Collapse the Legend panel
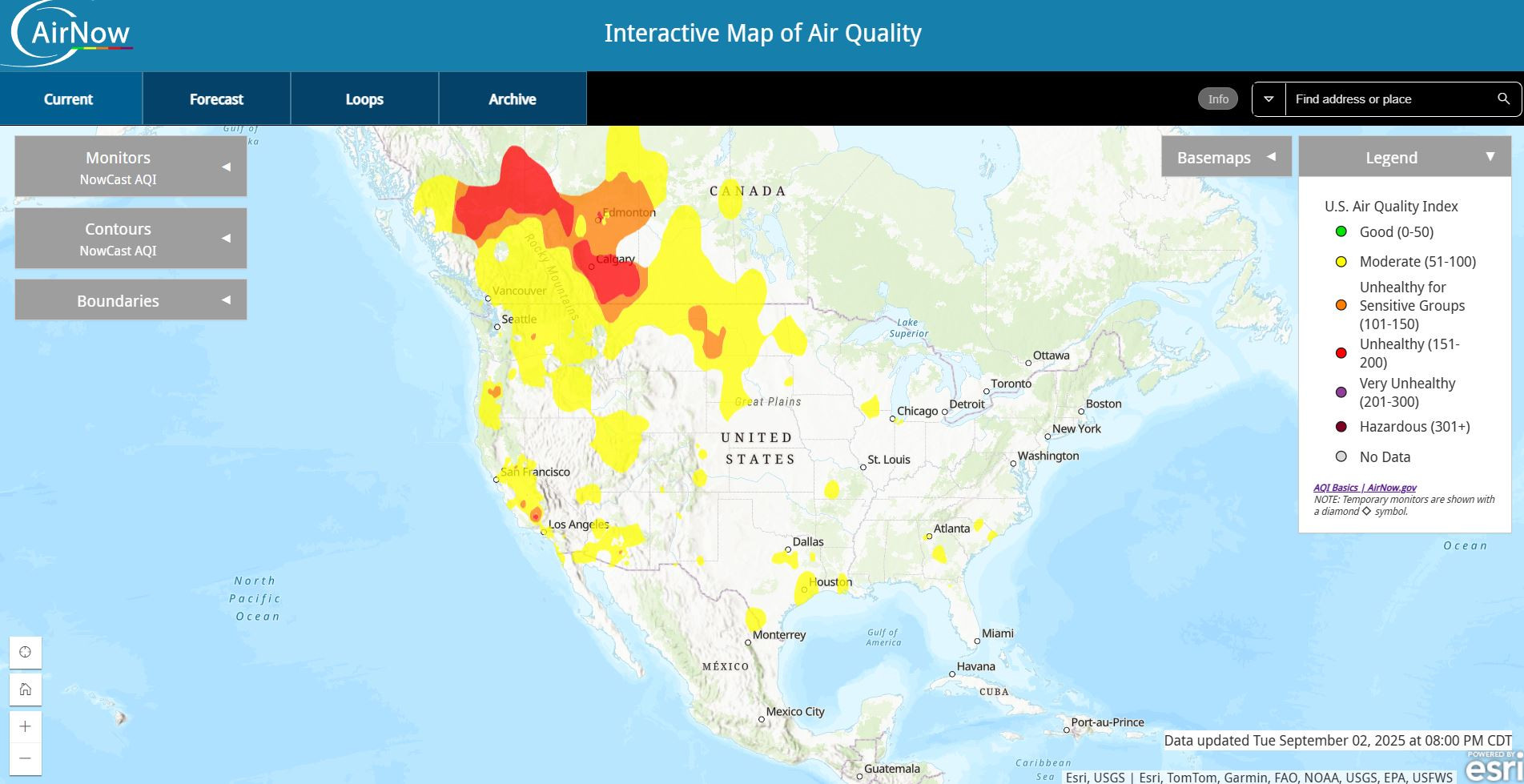Viewport: 1524px width, 784px height. point(1405,157)
